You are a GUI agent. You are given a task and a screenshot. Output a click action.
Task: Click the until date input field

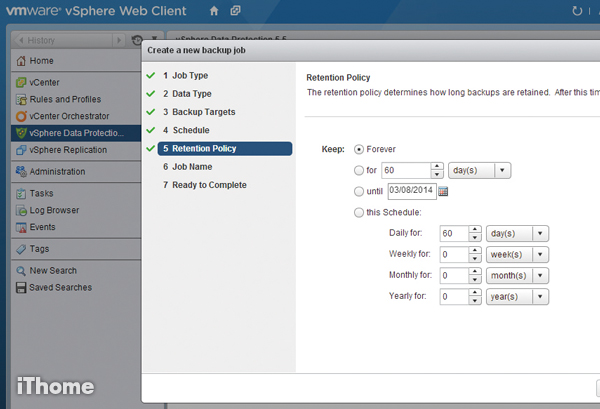point(410,191)
